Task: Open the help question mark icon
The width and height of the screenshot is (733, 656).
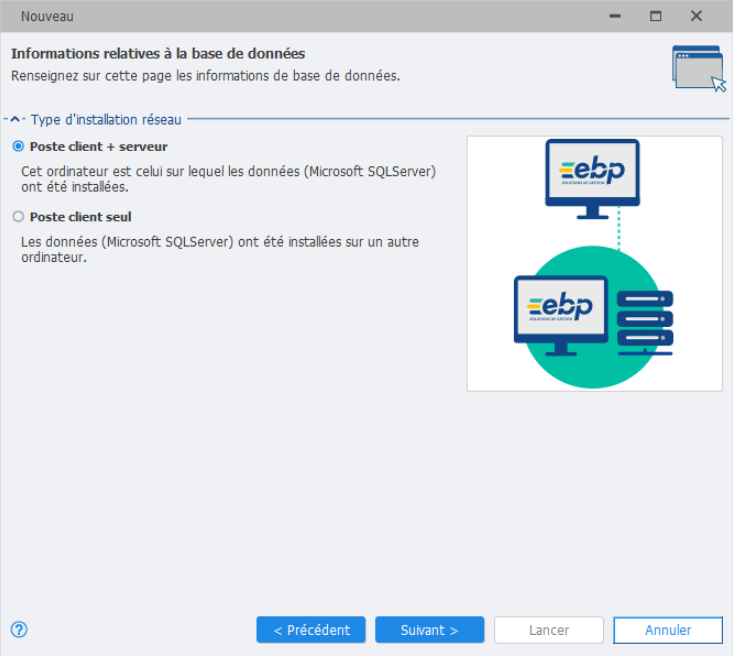Action: point(18,630)
